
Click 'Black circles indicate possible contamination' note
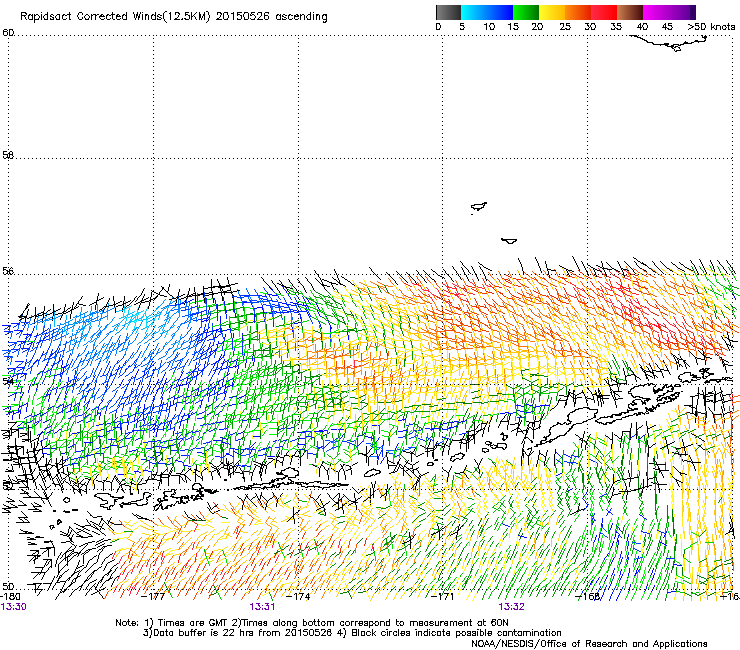coord(456,633)
